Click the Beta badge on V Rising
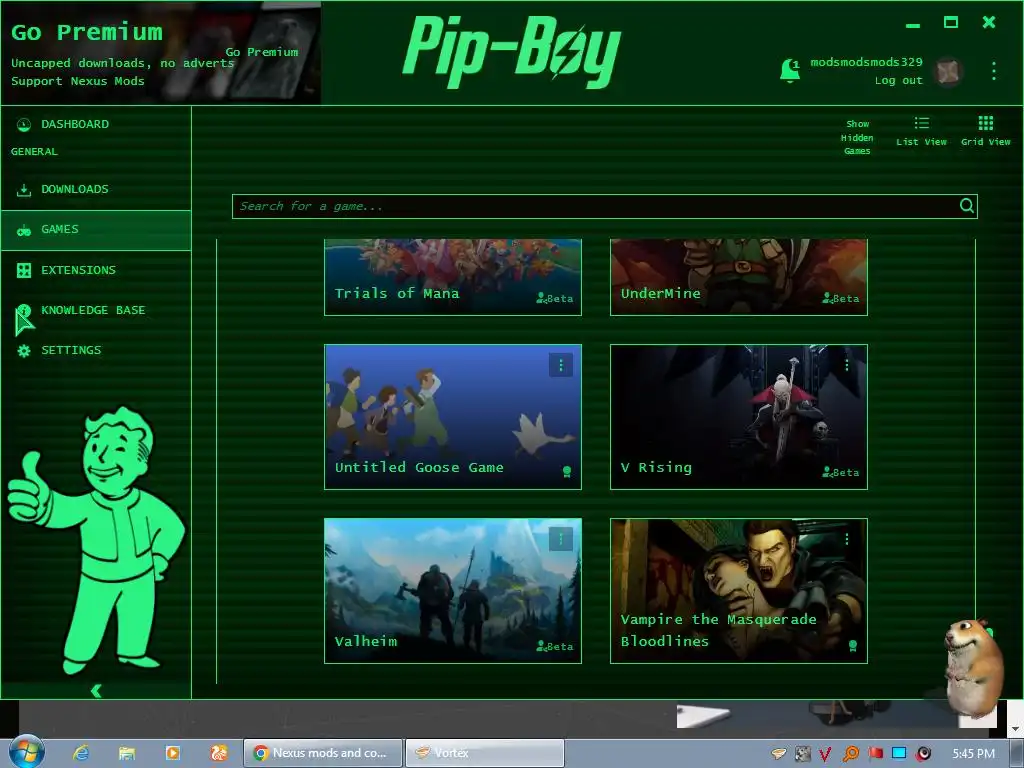Image resolution: width=1024 pixels, height=768 pixels. (x=840, y=472)
